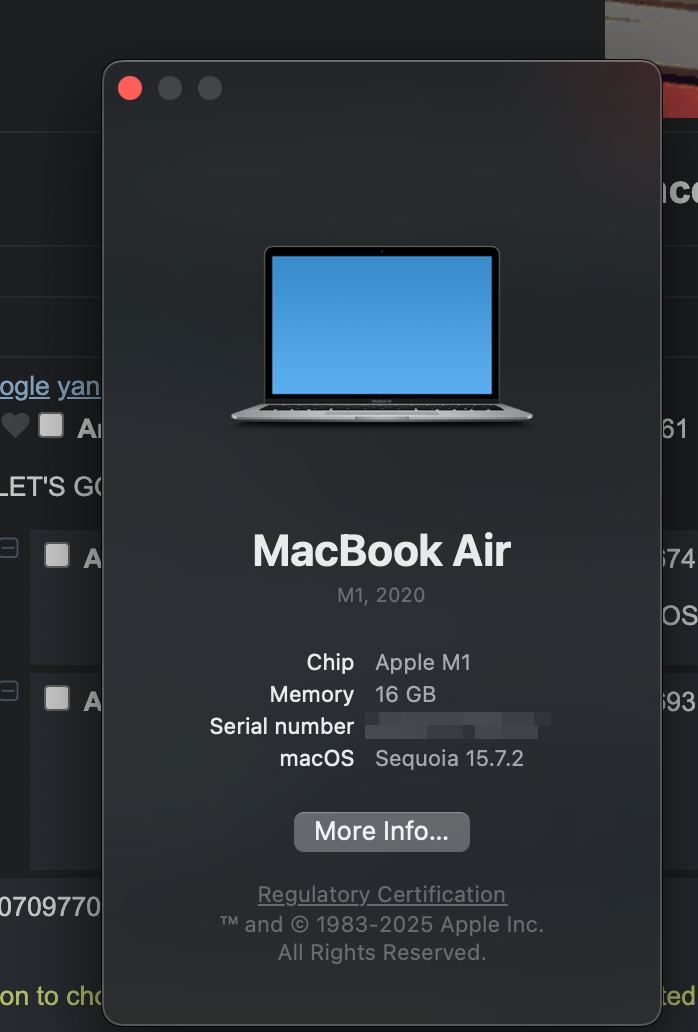The height and width of the screenshot is (1032, 698).
Task: Open the More Info… button
Action: tap(382, 831)
